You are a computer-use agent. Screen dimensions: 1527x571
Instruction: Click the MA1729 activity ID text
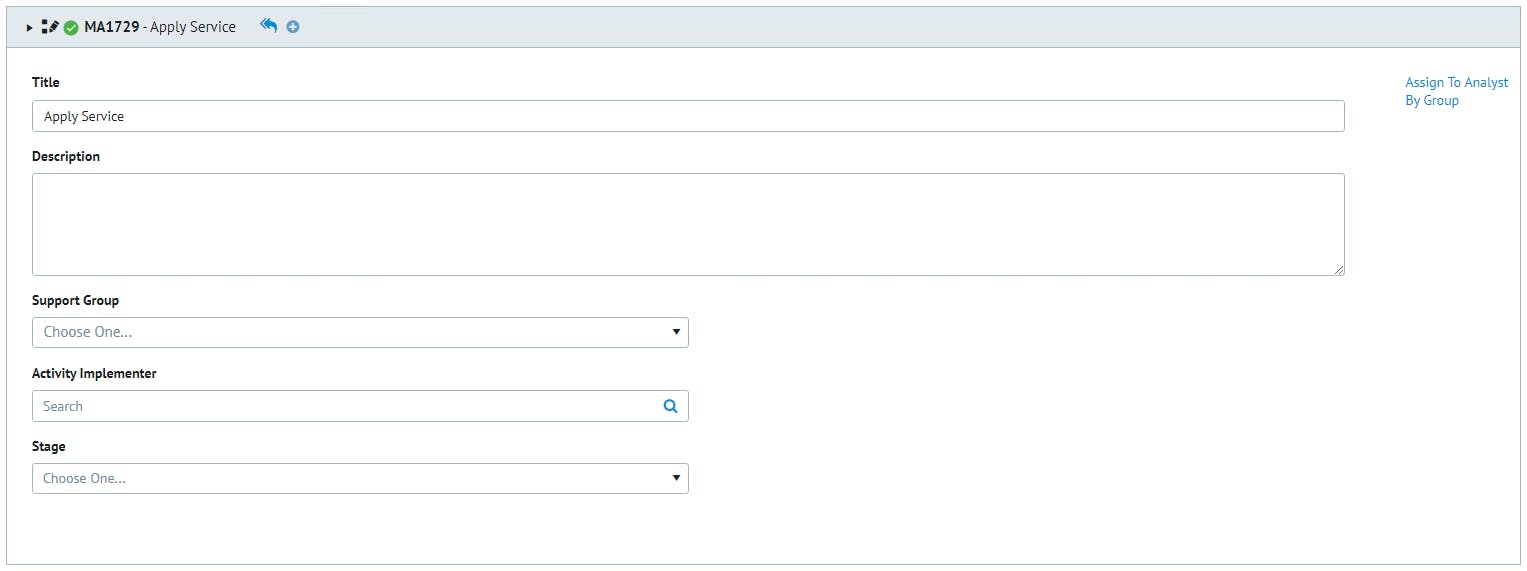point(111,27)
